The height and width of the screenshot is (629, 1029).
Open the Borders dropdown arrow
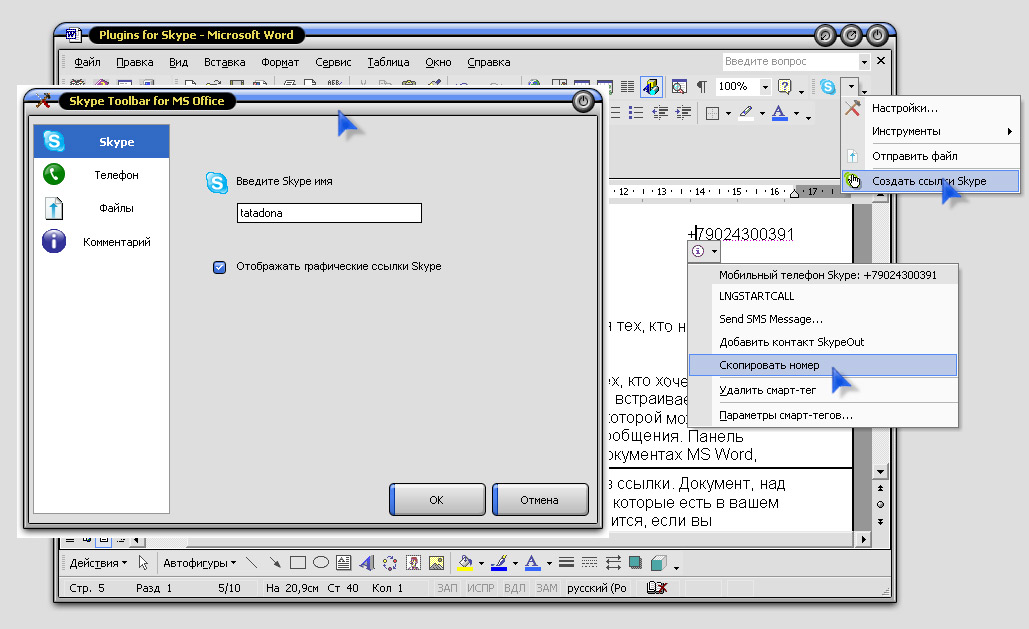pyautogui.click(x=728, y=114)
